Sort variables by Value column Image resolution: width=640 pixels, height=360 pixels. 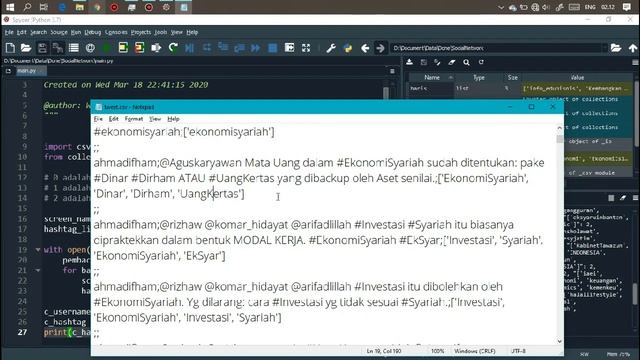[577, 77]
